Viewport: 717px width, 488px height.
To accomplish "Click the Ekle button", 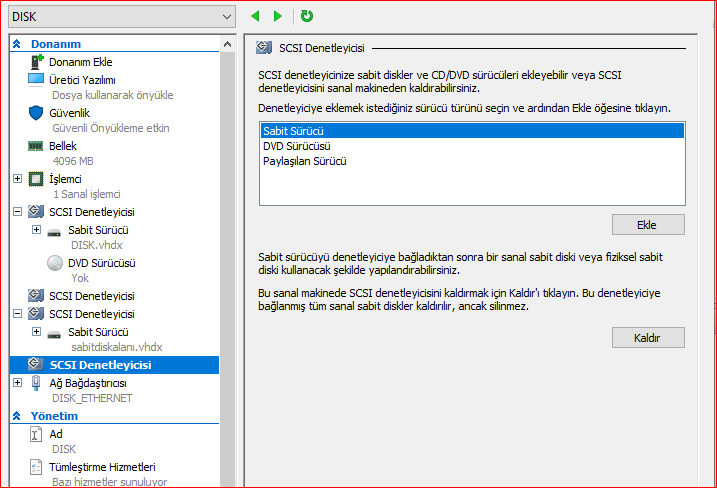I will [x=648, y=225].
